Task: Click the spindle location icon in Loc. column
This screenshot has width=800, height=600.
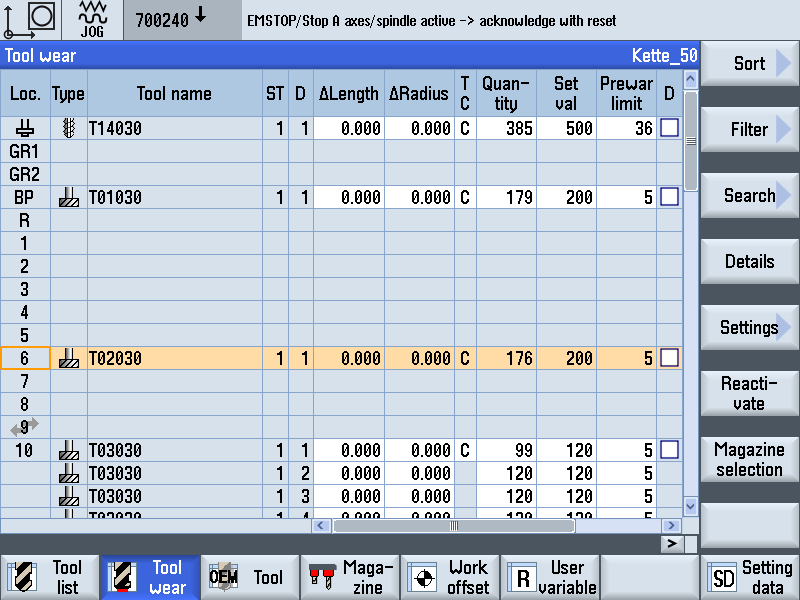Action: (25, 128)
